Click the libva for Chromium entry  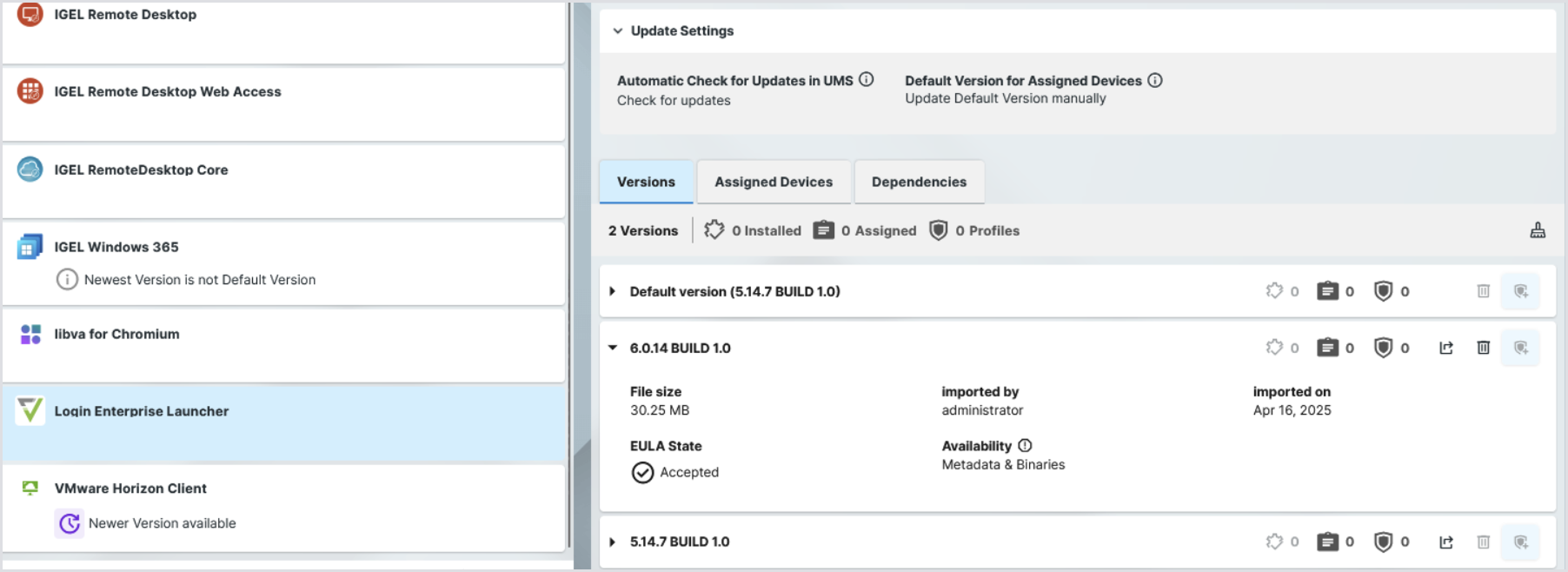(x=117, y=334)
